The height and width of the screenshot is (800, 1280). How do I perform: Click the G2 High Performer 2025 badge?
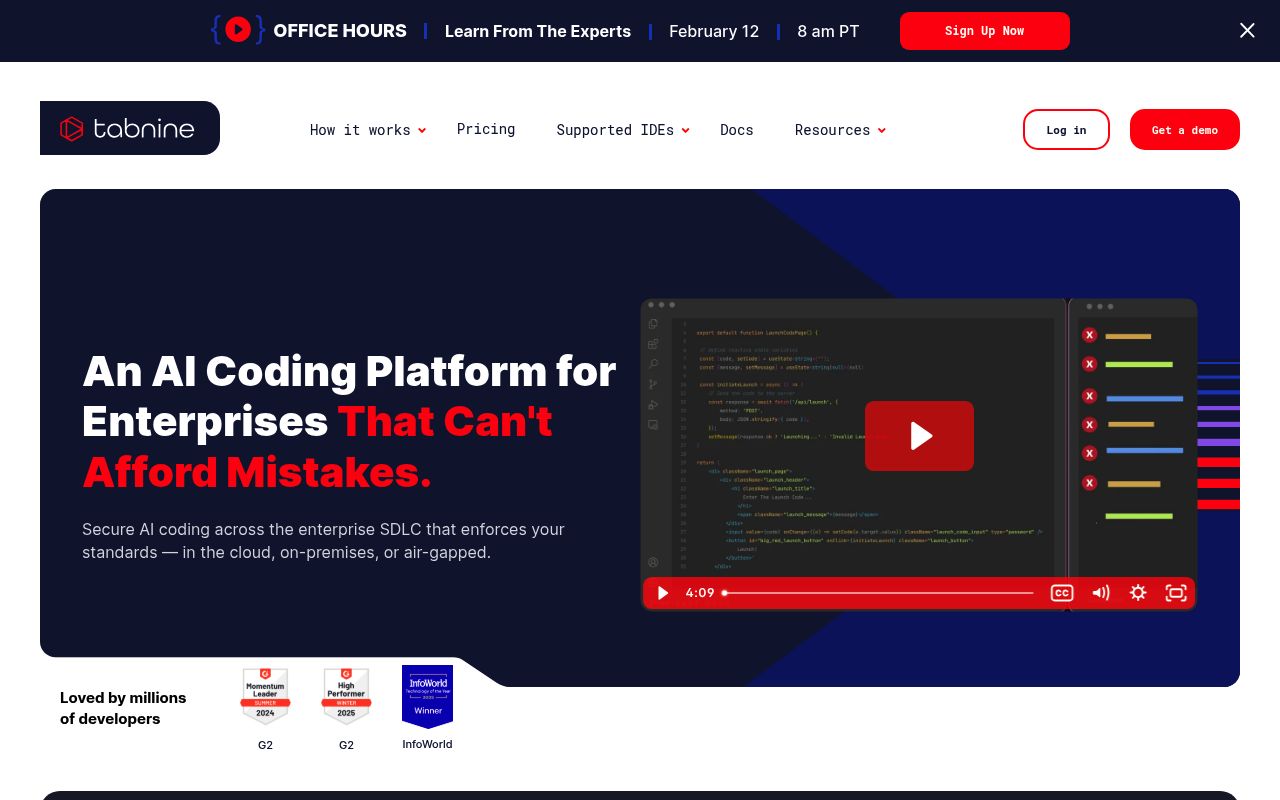[346, 696]
